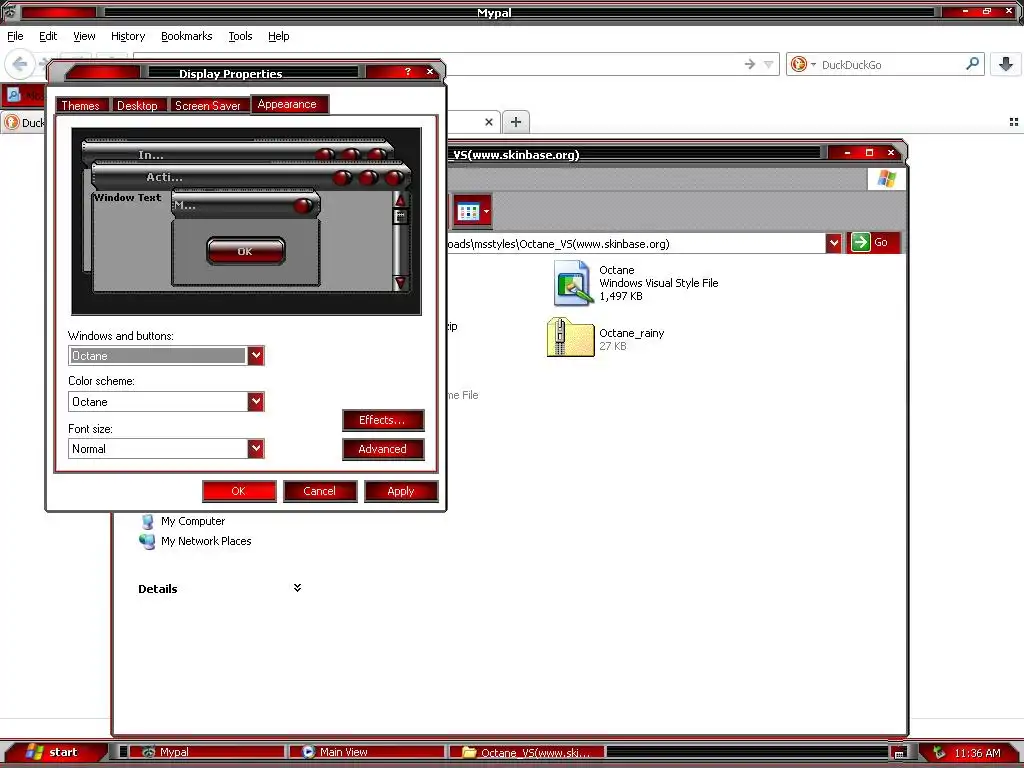Screen dimensions: 1024x768
Task: Switch to Octane_VS folder taskbar button
Action: 526,752
